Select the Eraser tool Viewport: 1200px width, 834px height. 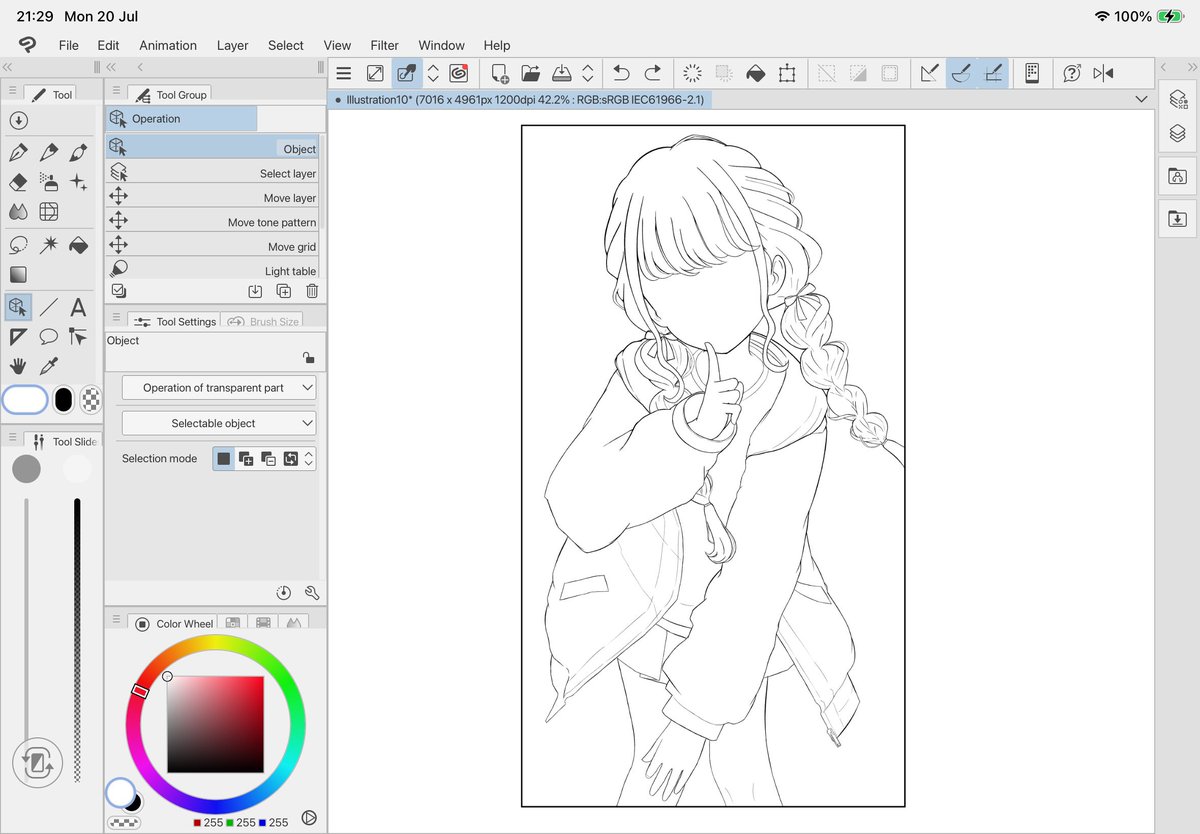click(18, 182)
